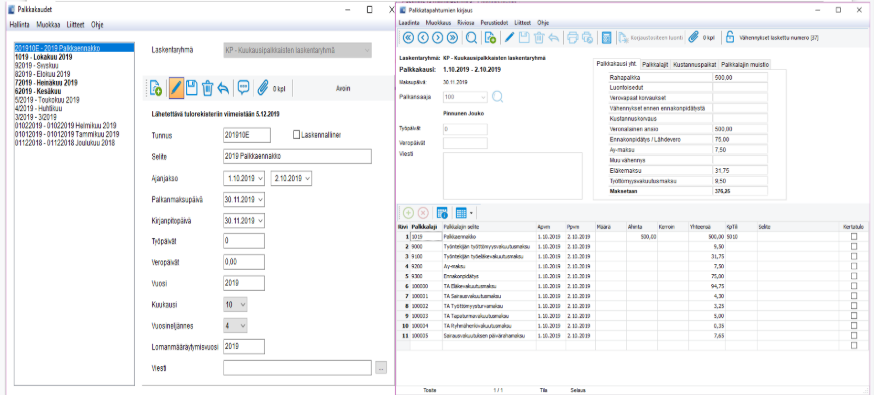
Task: Switch to the Palkkalajin muistio tab
Action: (x=746, y=64)
